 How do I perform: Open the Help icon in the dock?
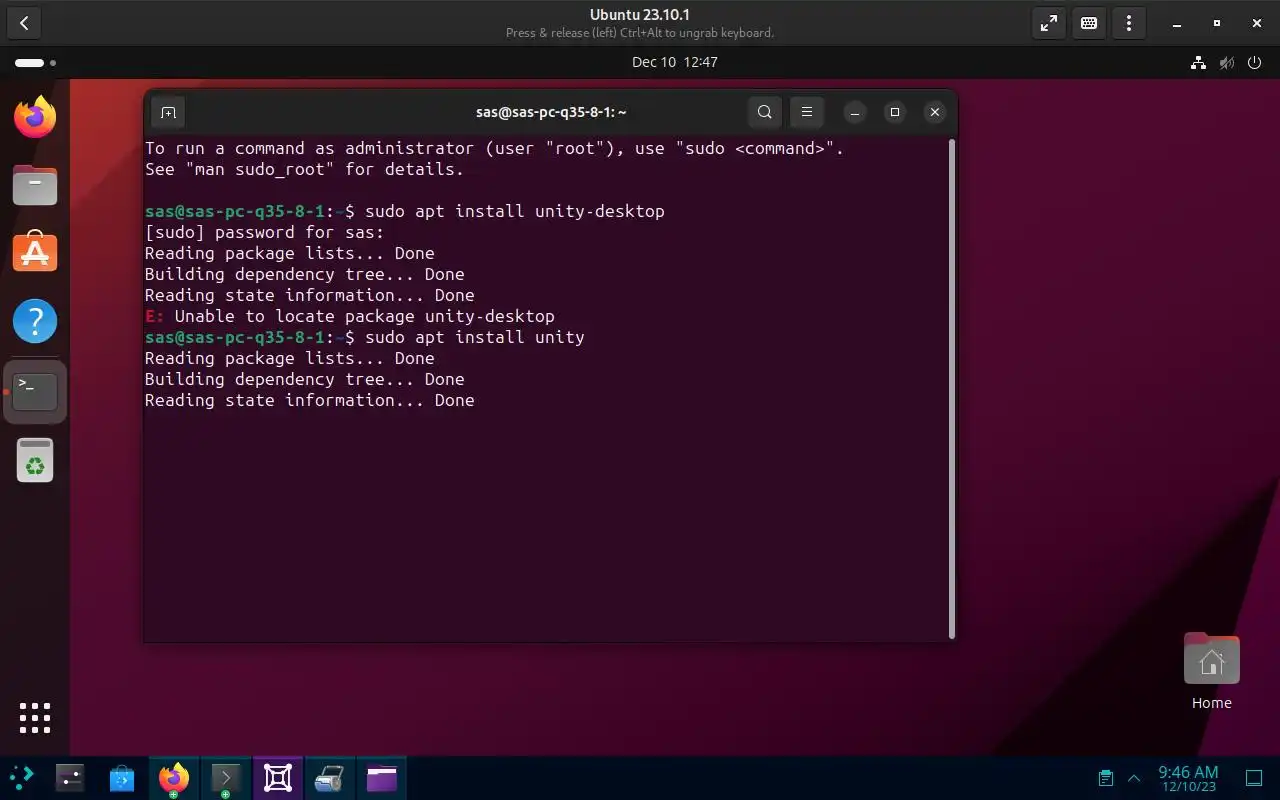35,321
